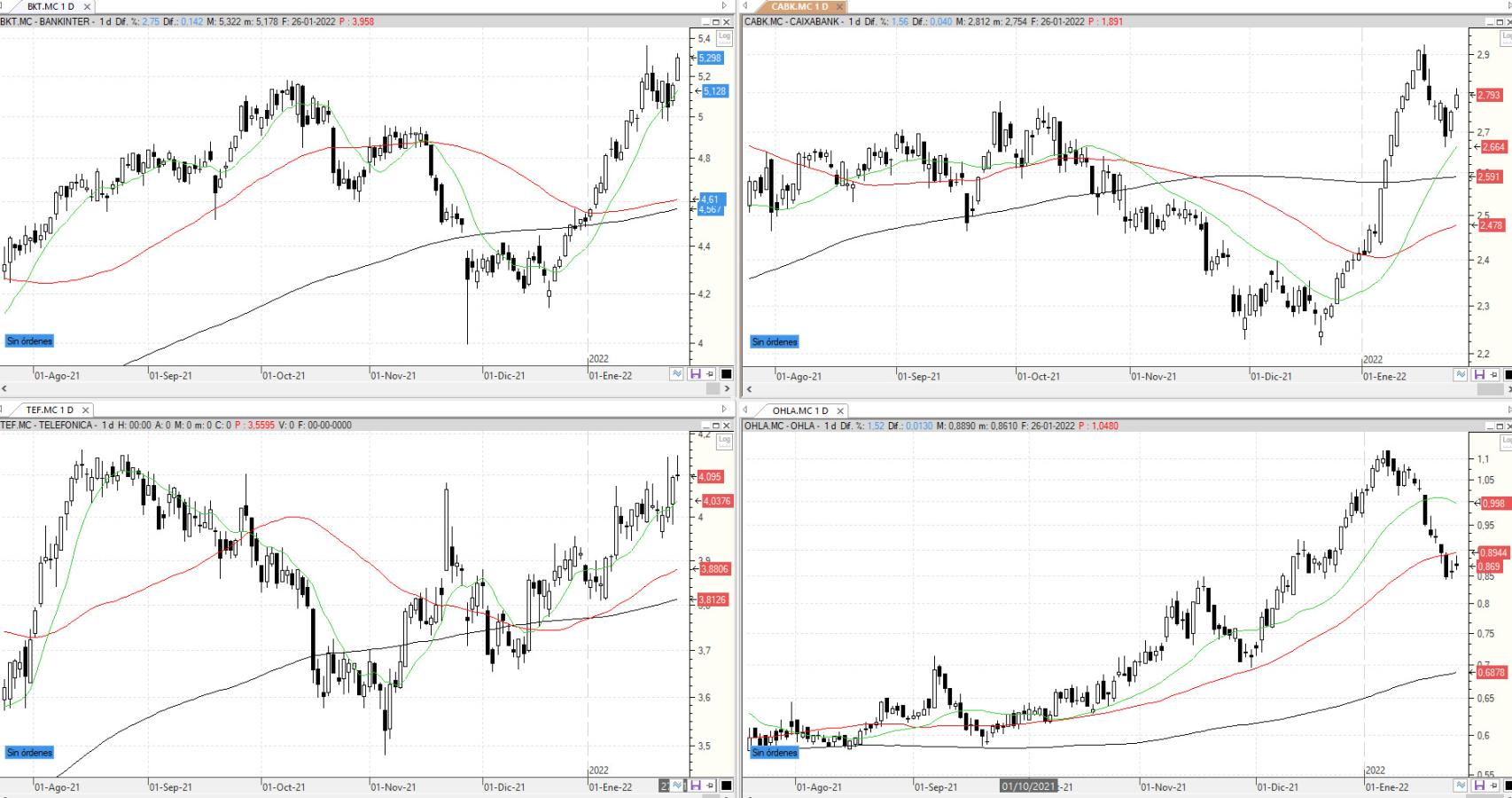Switch to the OHLA.MC 1 D tab

coord(800,411)
